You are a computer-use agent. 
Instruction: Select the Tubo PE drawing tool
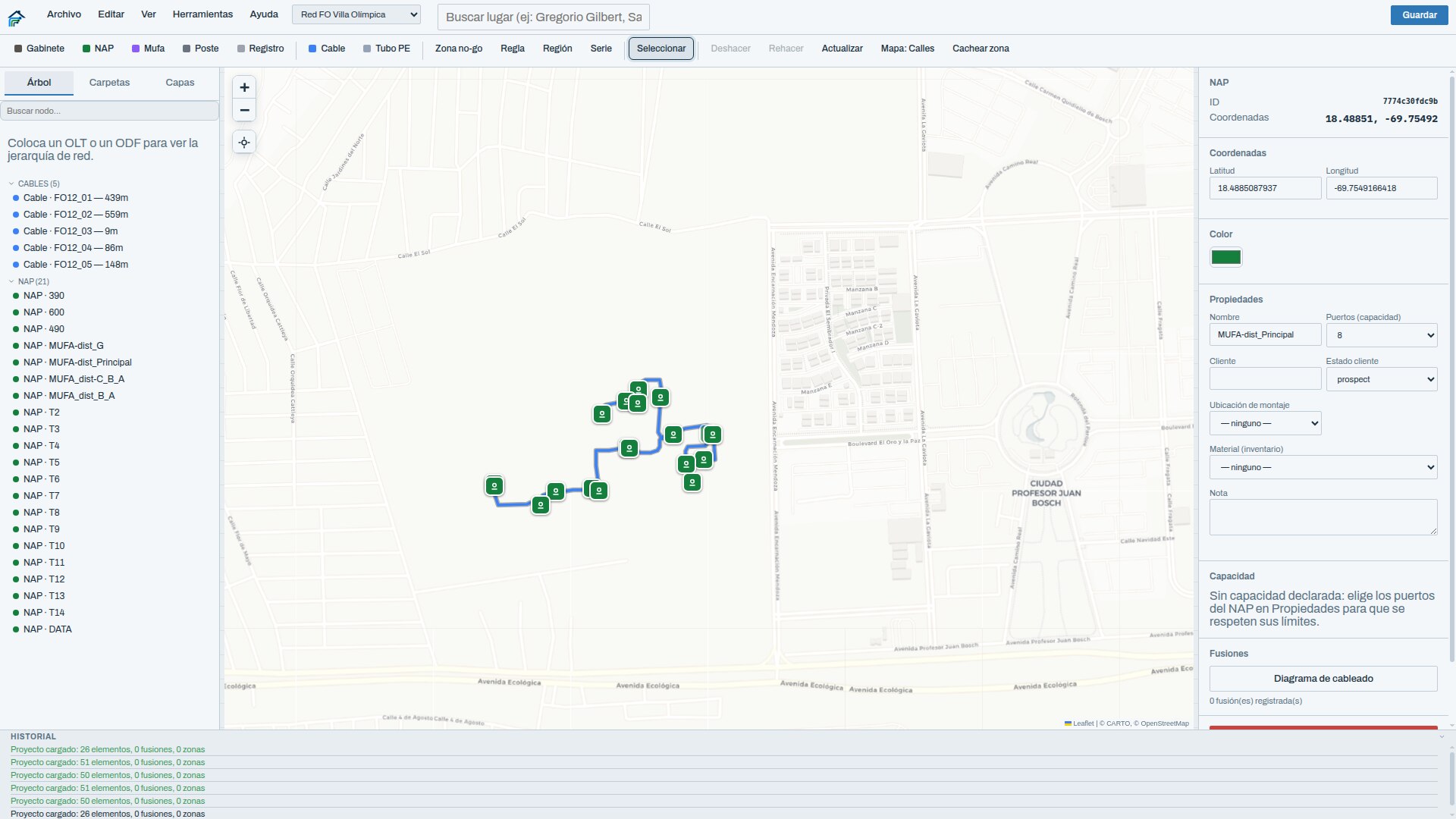[x=387, y=49]
